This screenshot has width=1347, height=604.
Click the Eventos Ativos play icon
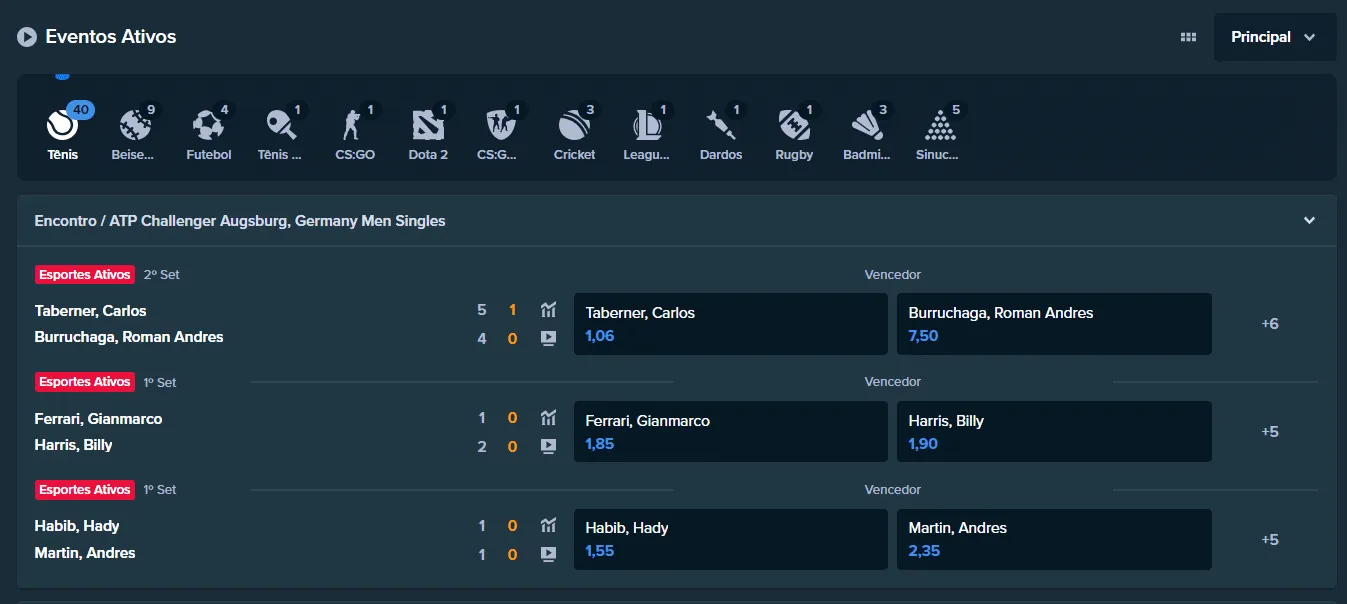tap(27, 37)
